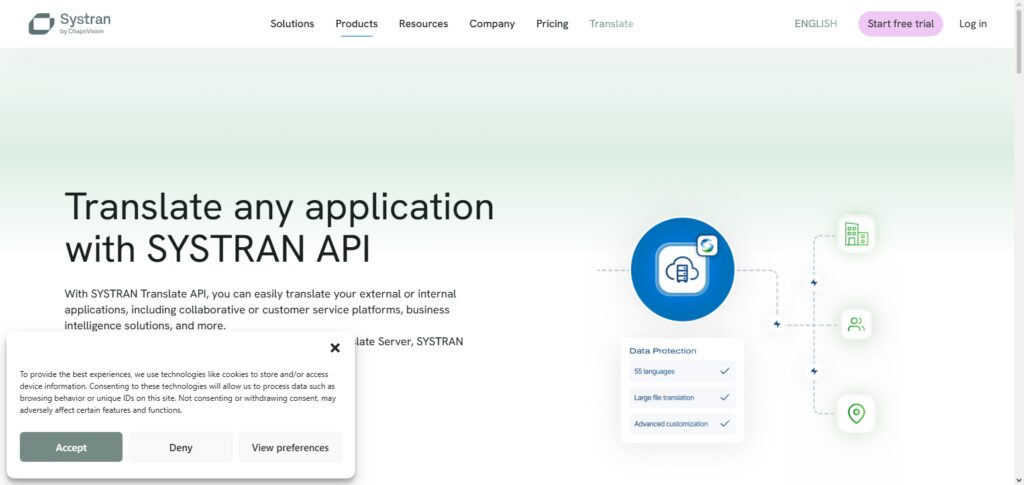Click the users group icon
The image size is (1024, 485).
click(856, 324)
